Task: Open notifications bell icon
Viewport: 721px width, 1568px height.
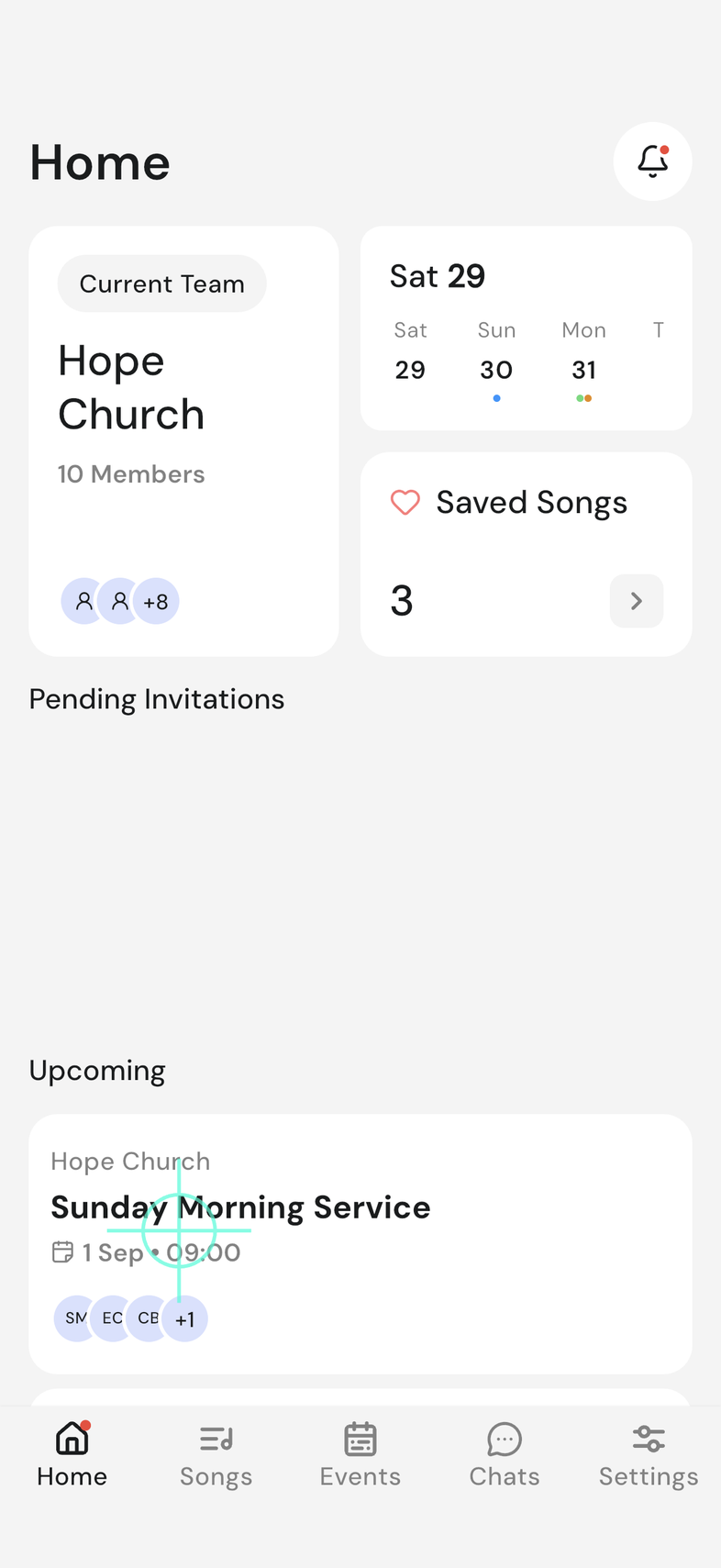Action: (x=652, y=161)
